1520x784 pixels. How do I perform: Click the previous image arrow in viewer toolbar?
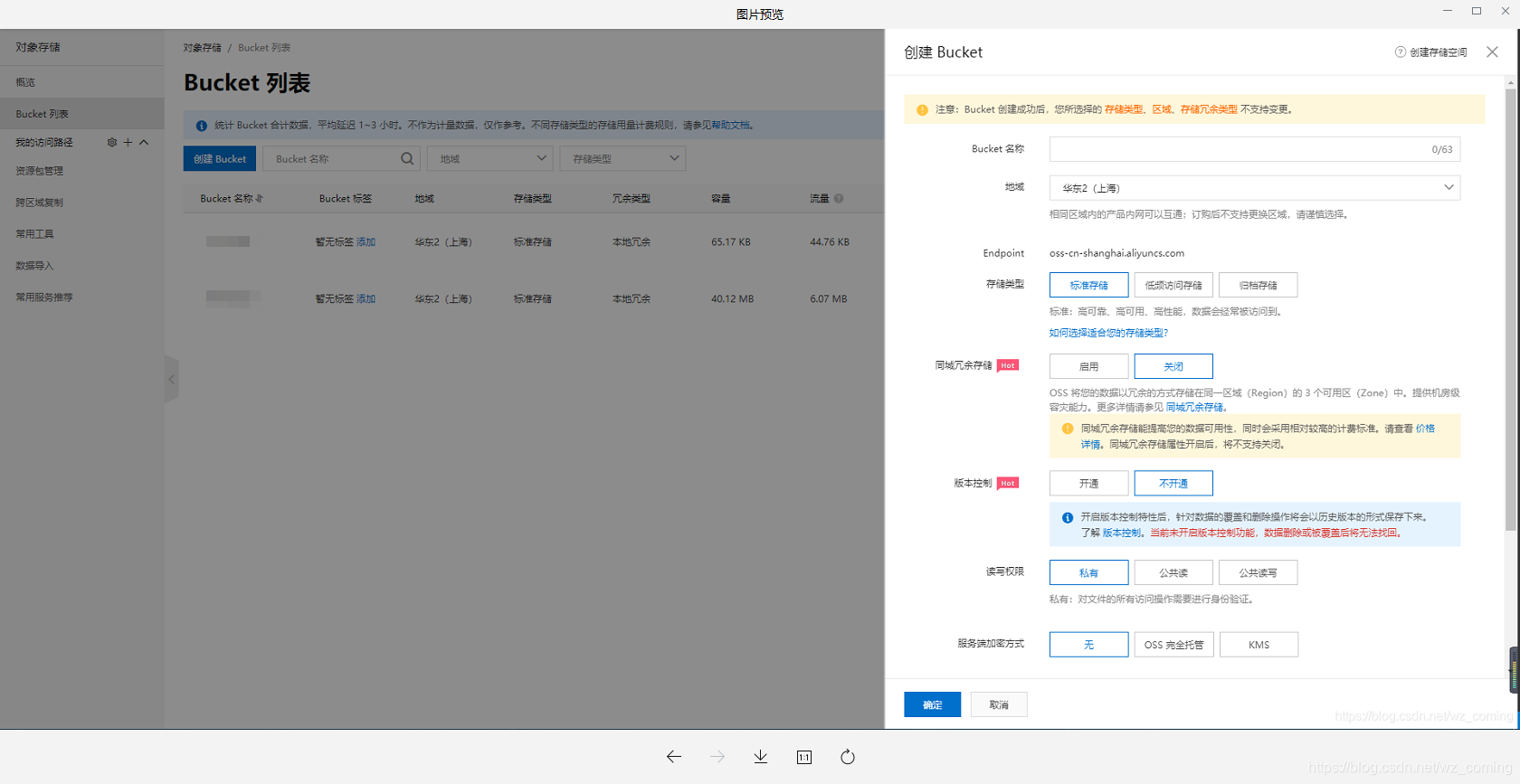(x=674, y=757)
